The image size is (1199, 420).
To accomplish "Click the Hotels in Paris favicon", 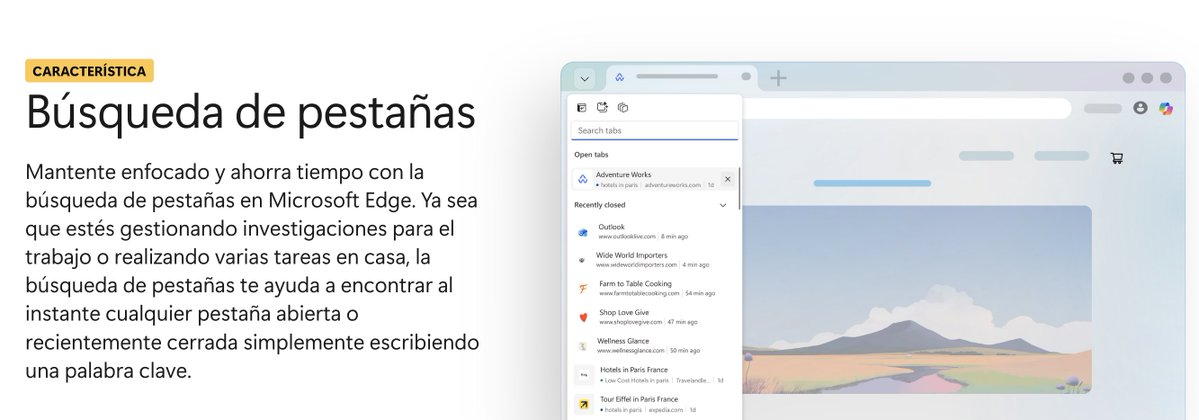I will [583, 375].
